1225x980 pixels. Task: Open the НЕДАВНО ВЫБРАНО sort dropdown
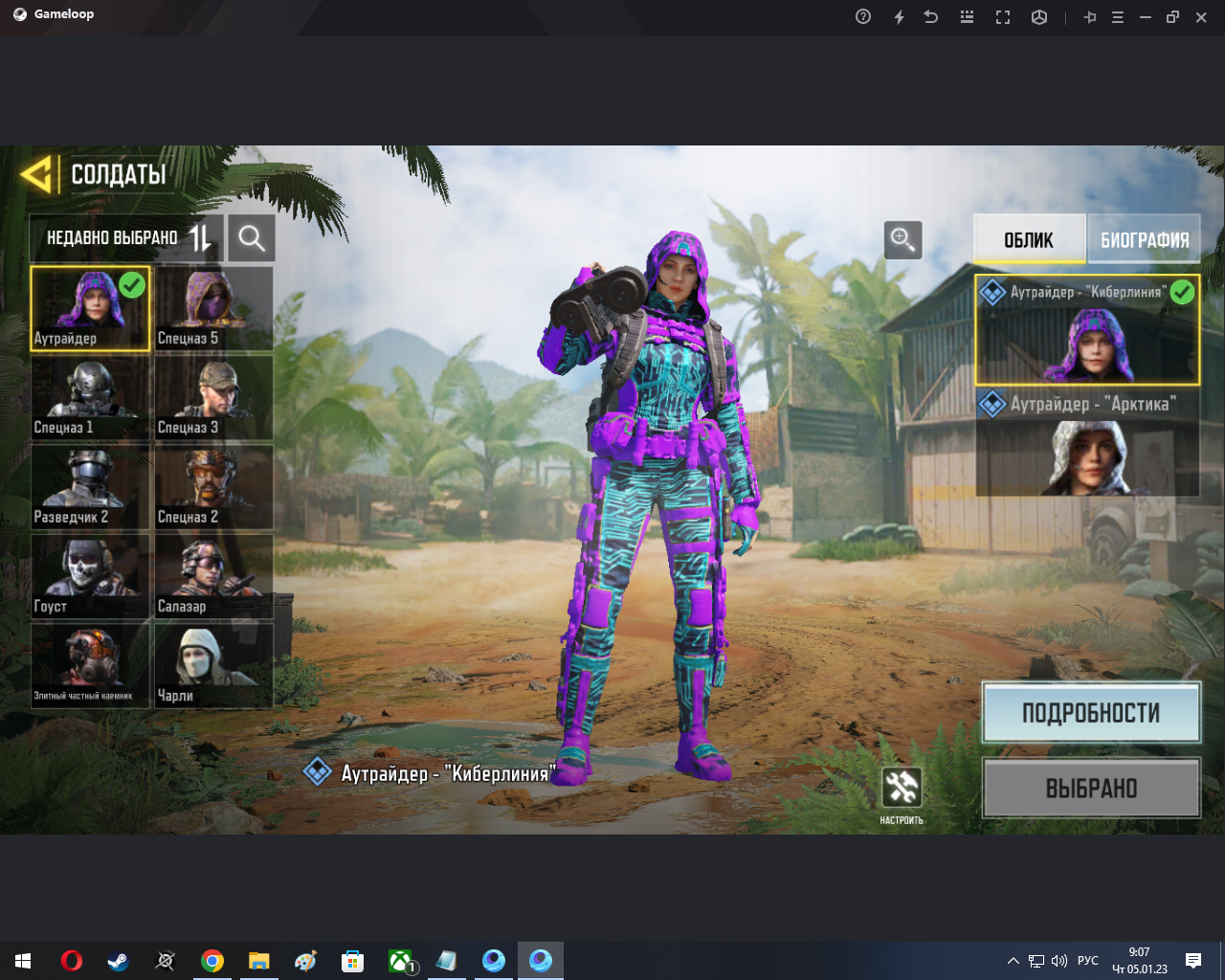click(126, 238)
